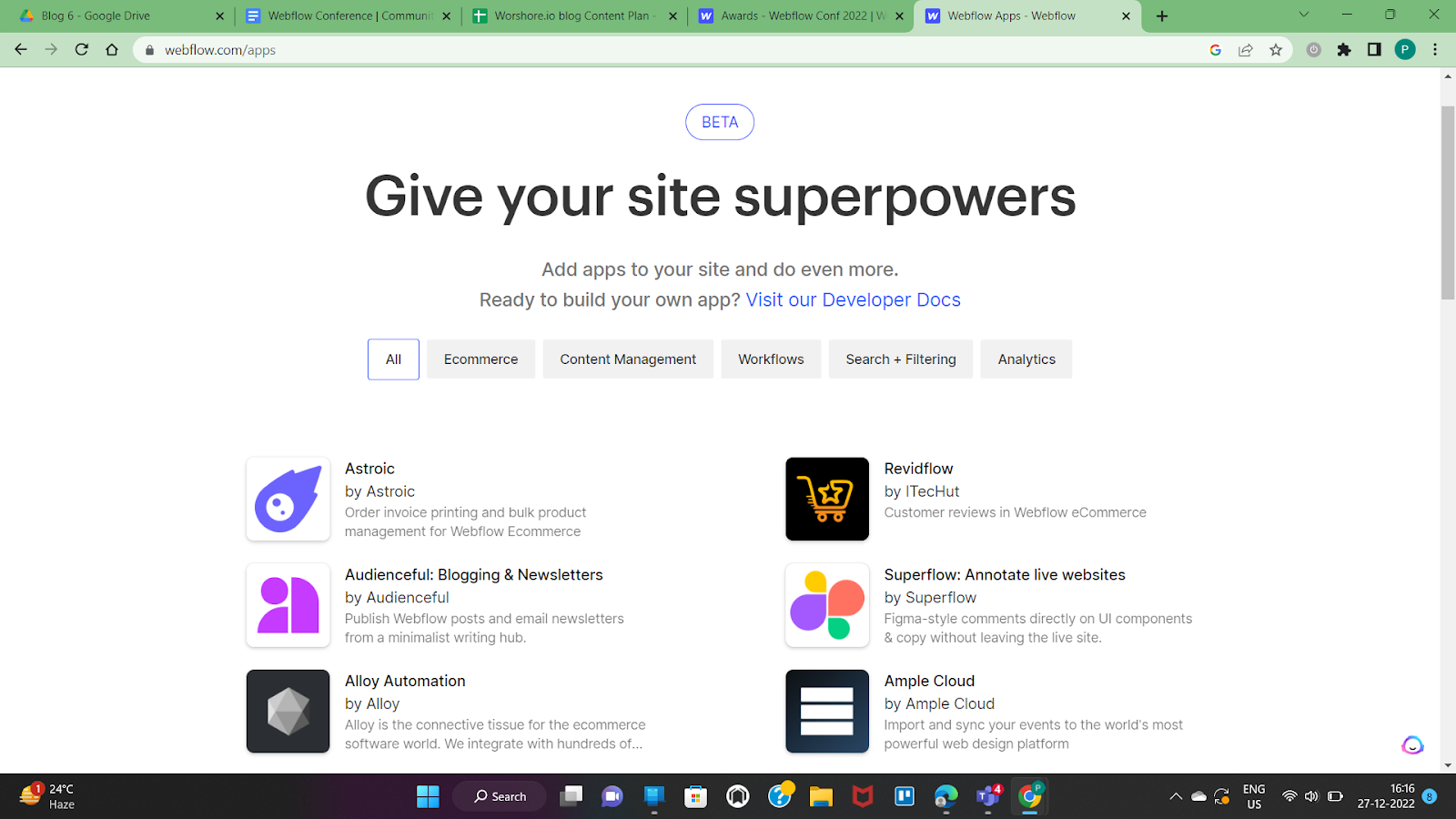The image size is (1456, 819).
Task: Close the Blog 6 - Google Drive tab
Action: (219, 16)
